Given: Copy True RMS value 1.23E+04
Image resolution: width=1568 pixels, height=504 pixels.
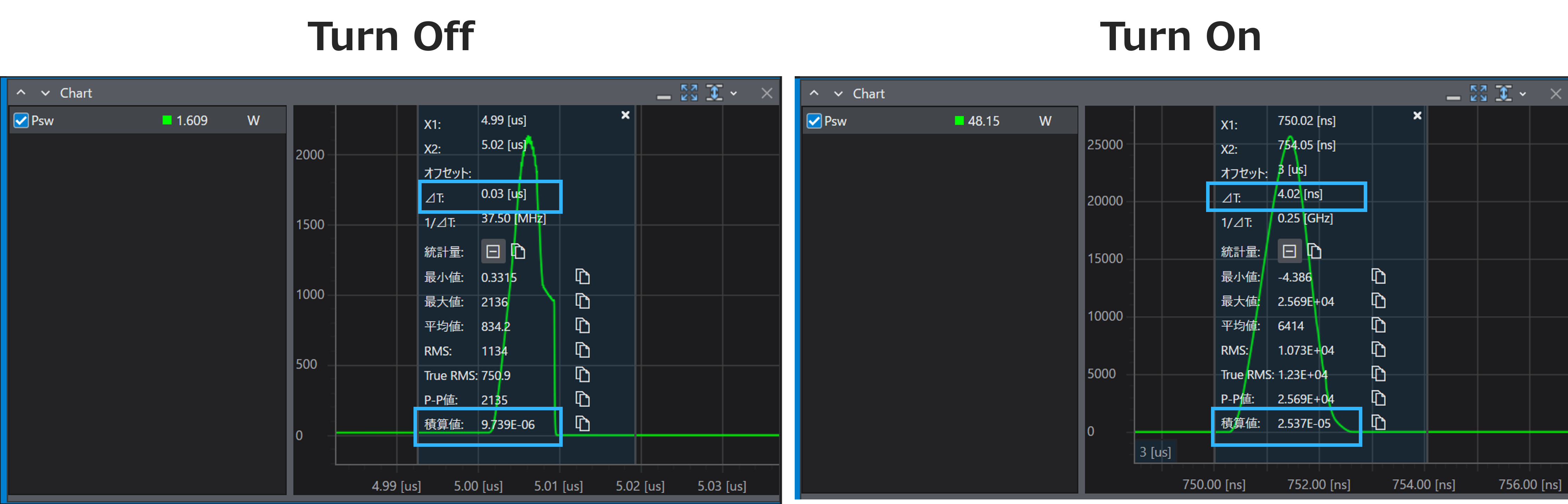Looking at the screenshot, I should [1378, 374].
